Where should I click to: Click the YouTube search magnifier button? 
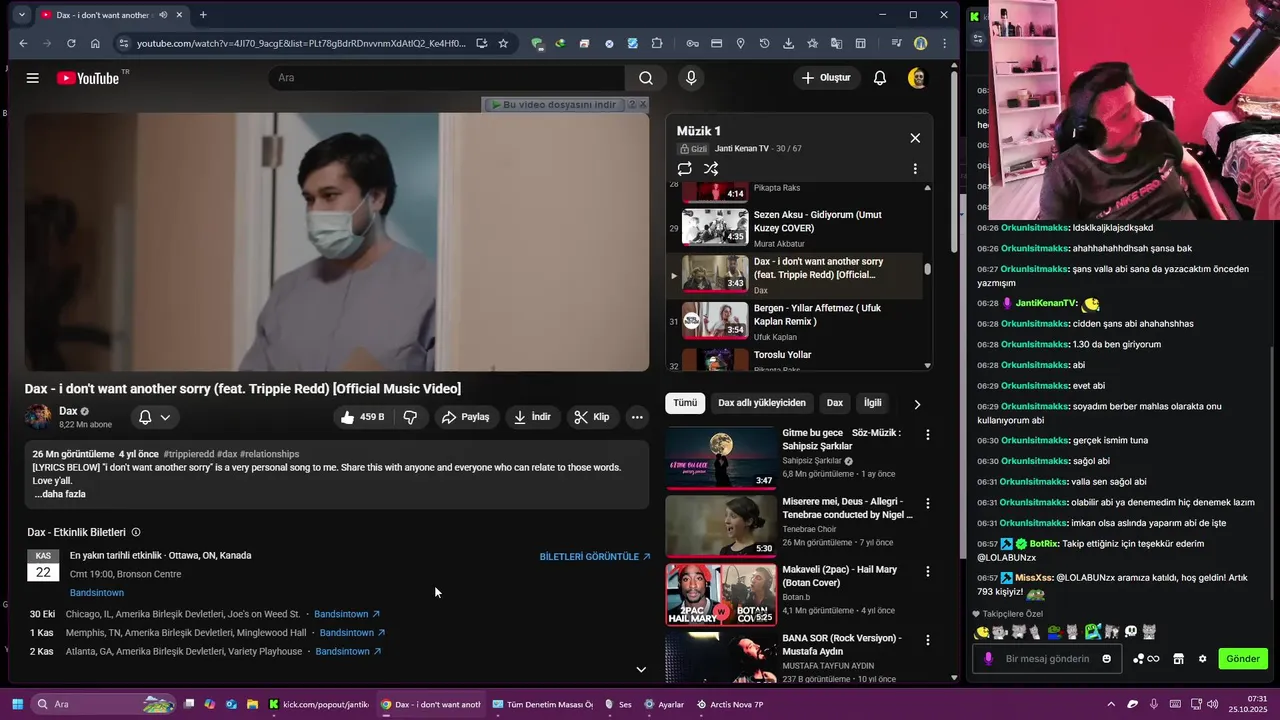pos(646,78)
